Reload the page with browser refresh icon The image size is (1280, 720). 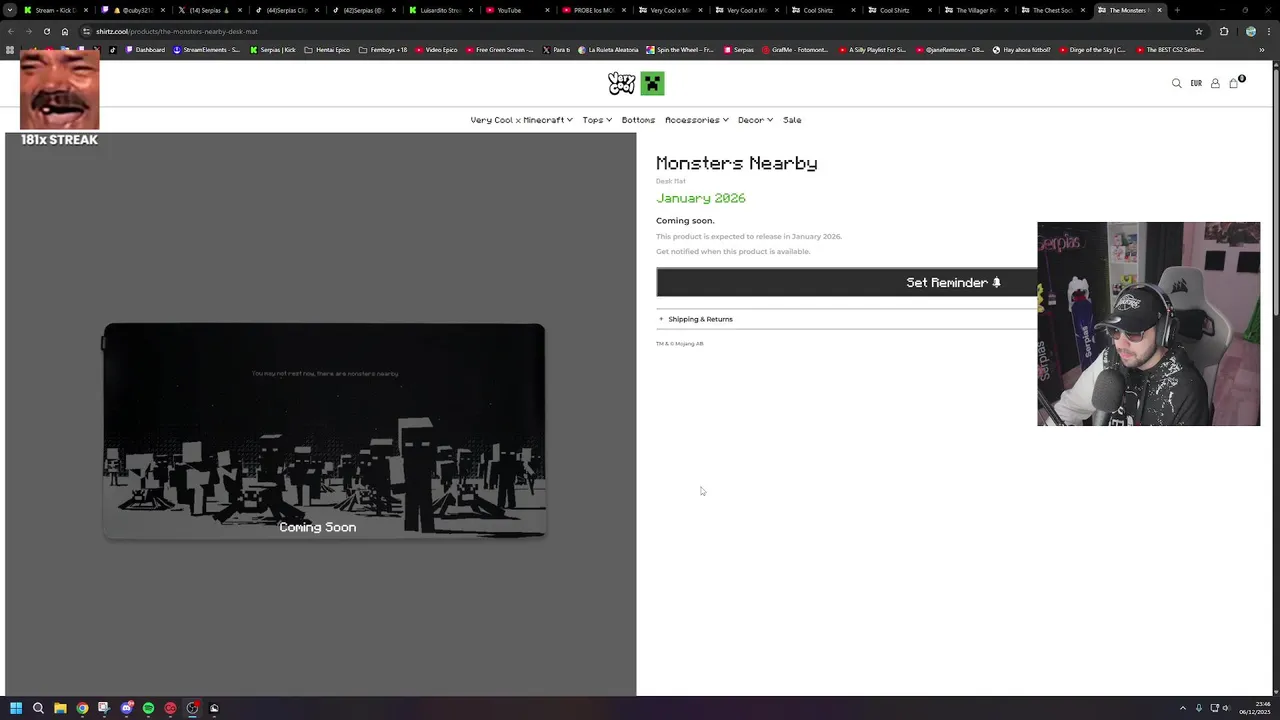pyautogui.click(x=46, y=31)
